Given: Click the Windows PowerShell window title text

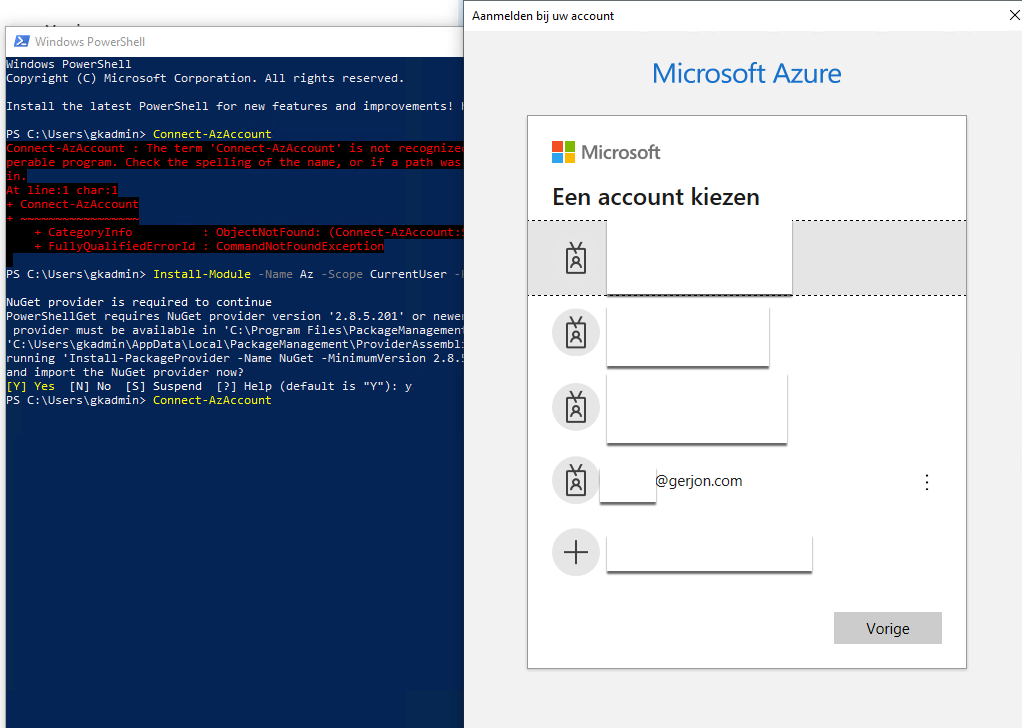Looking at the screenshot, I should (x=90, y=42).
